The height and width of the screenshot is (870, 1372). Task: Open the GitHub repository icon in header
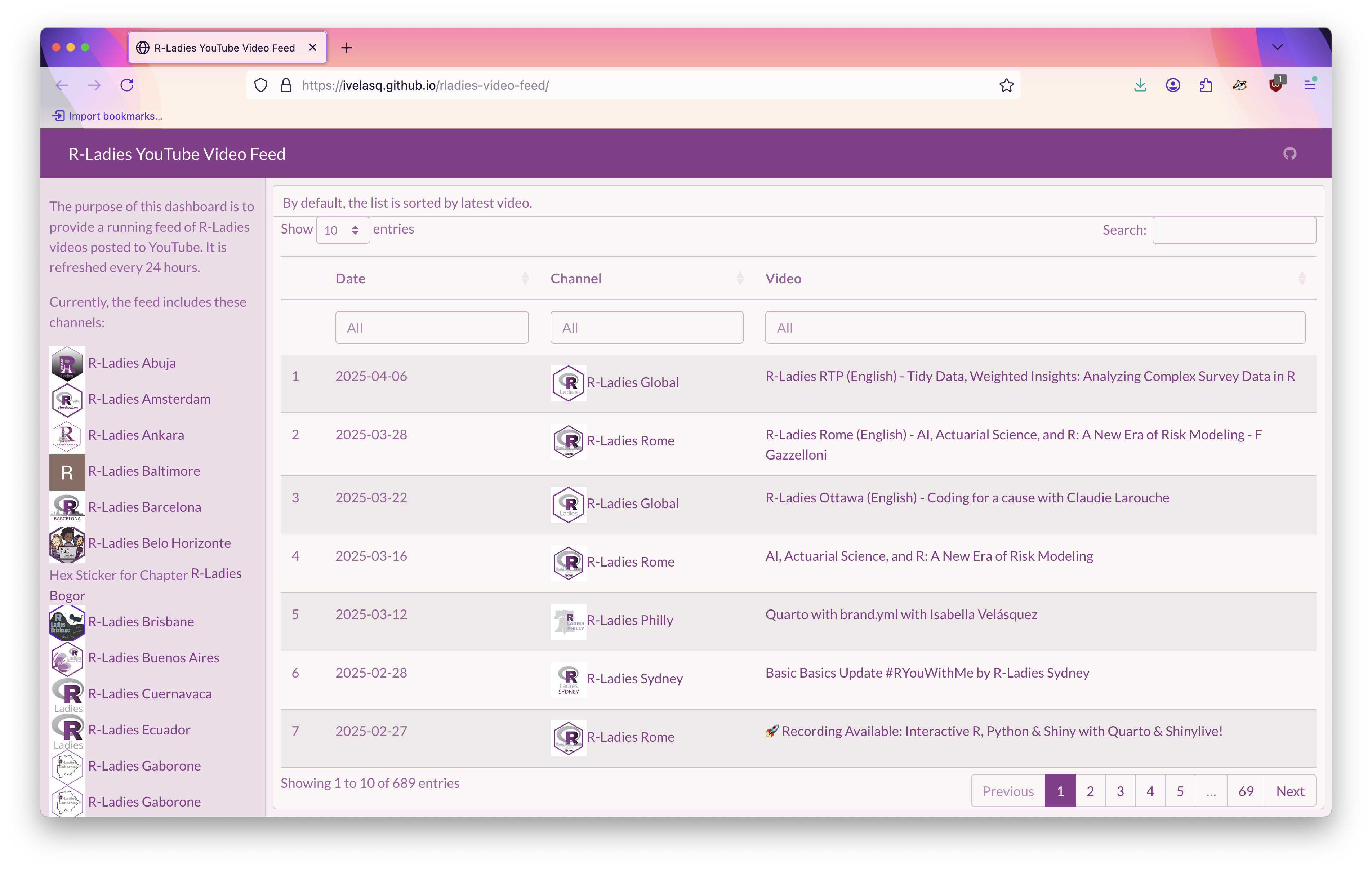(1289, 154)
